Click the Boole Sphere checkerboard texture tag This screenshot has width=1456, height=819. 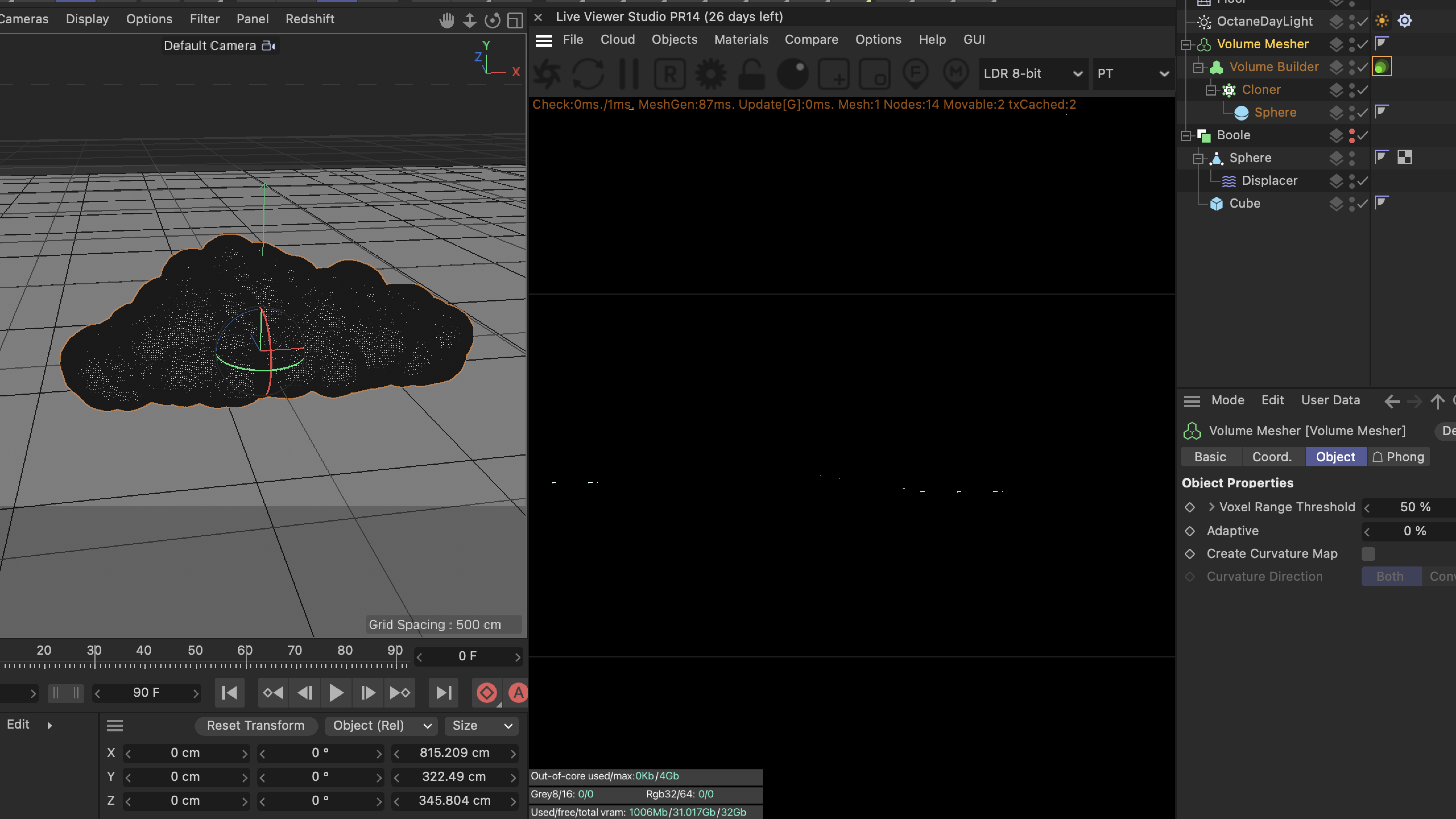click(x=1405, y=157)
